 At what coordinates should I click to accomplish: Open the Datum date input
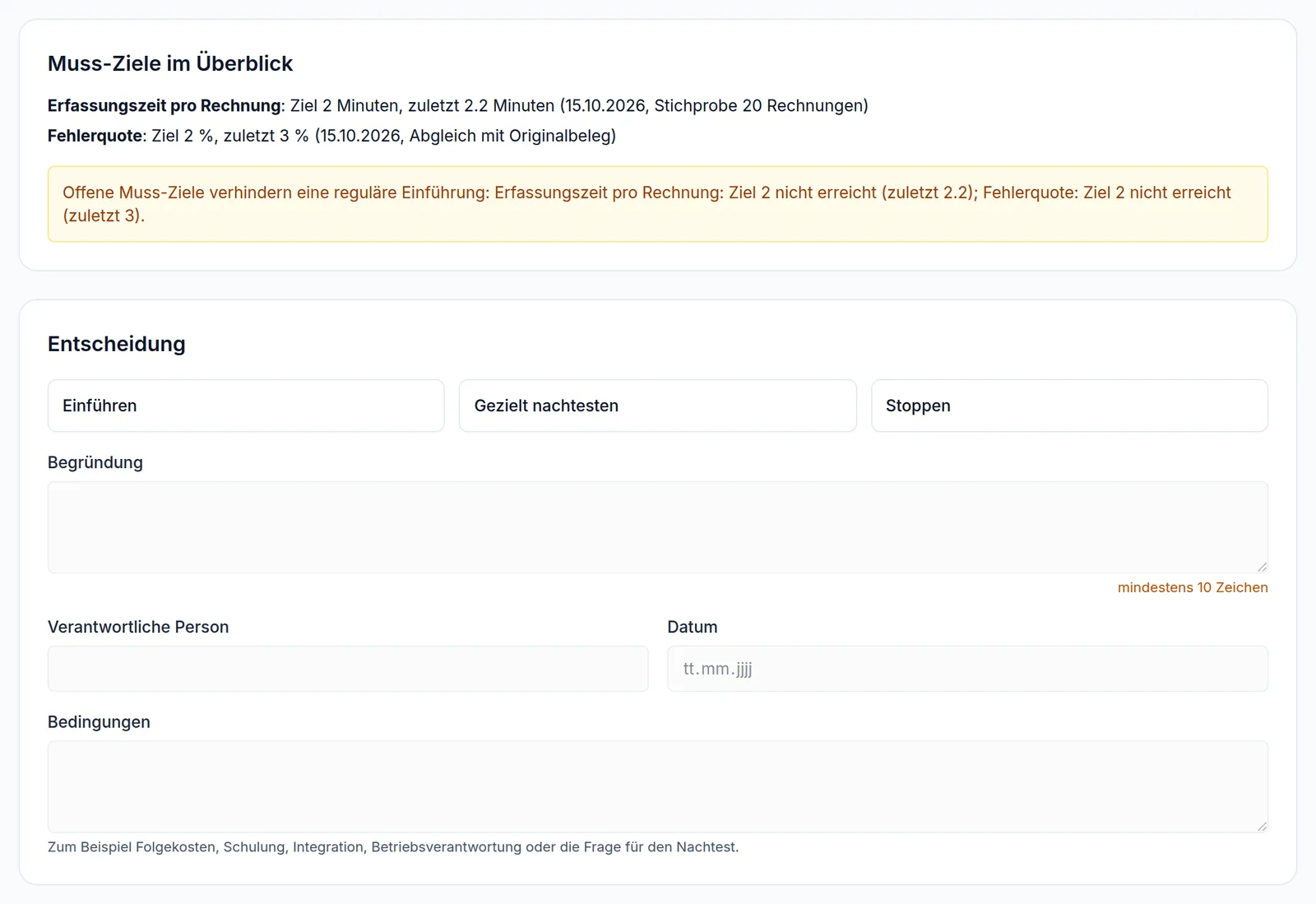click(x=967, y=669)
